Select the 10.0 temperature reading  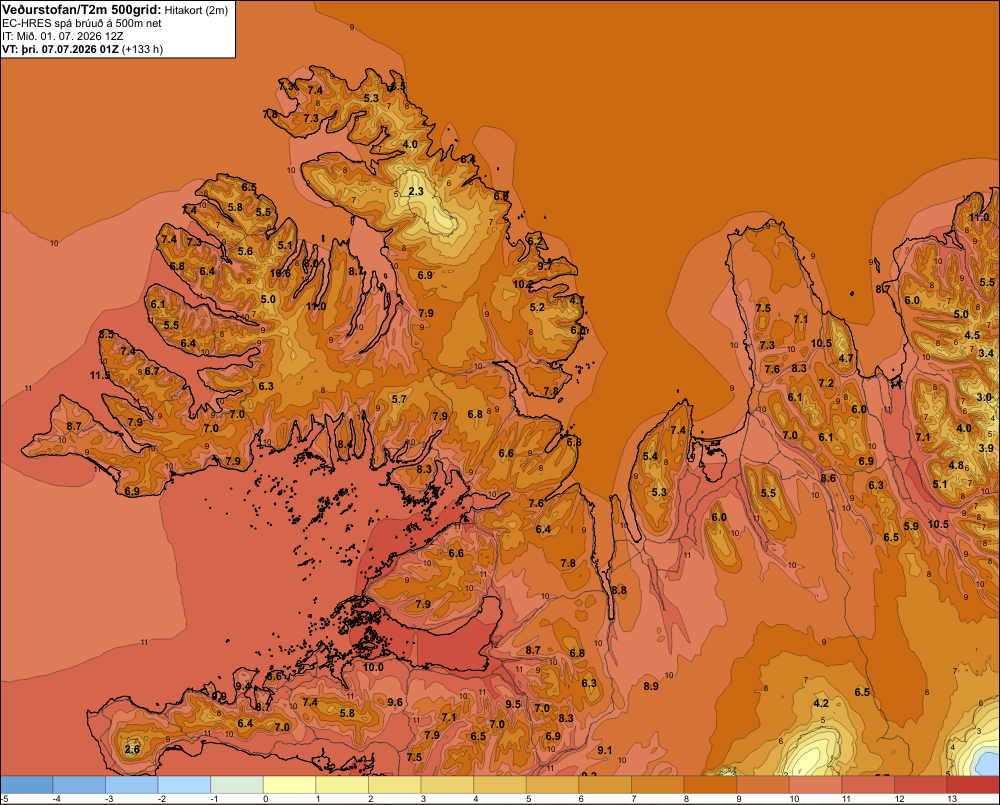[373, 667]
